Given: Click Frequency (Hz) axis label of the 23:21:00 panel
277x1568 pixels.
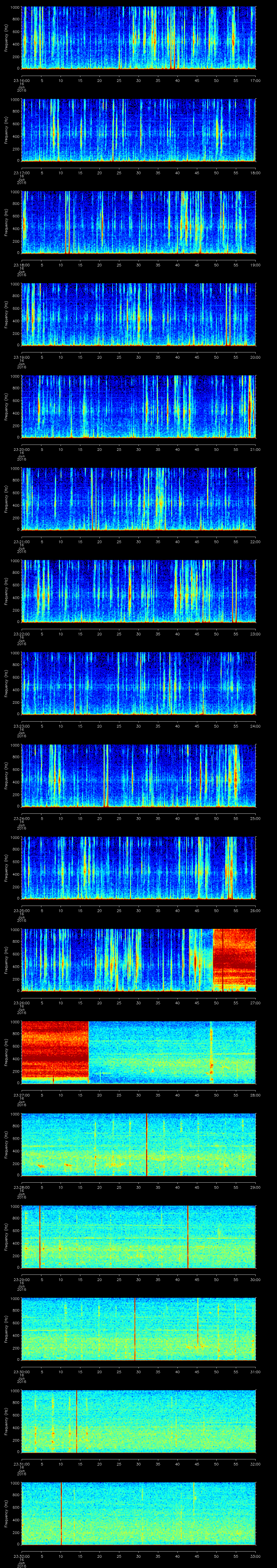Looking at the screenshot, I should pyautogui.click(x=6, y=499).
